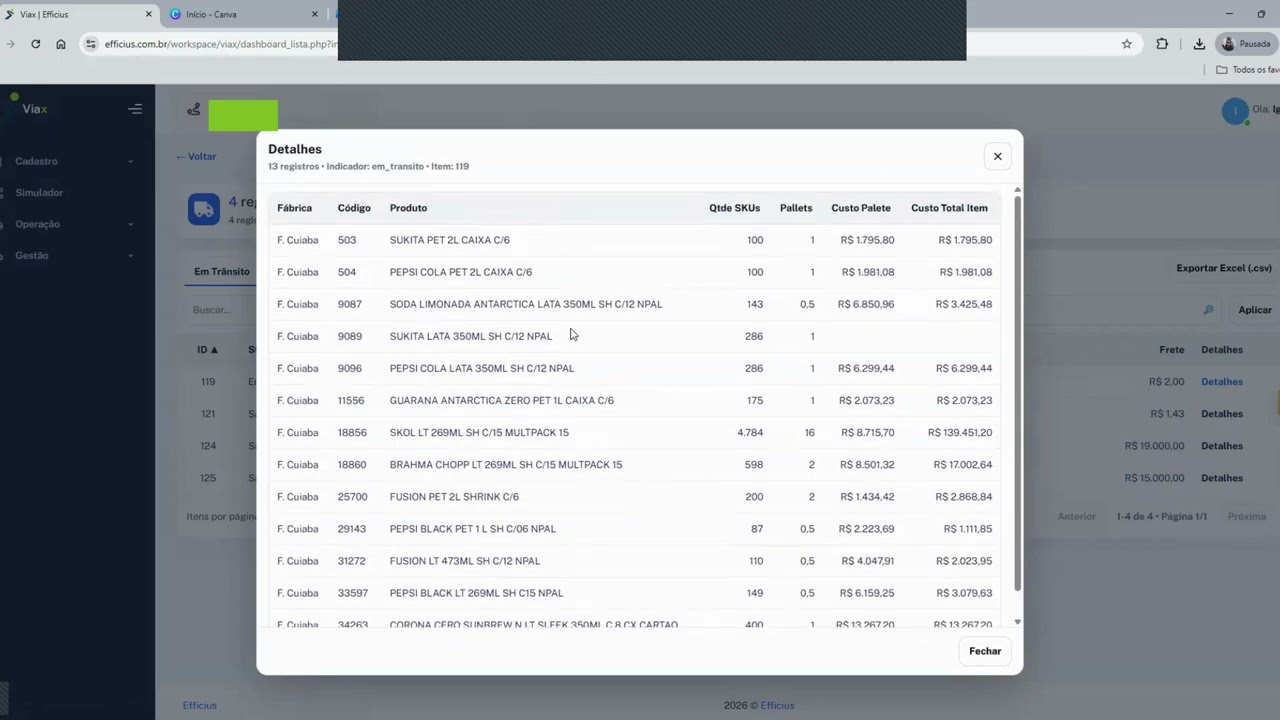Sort by the ID column header
This screenshot has width=1280, height=720.
click(x=207, y=350)
